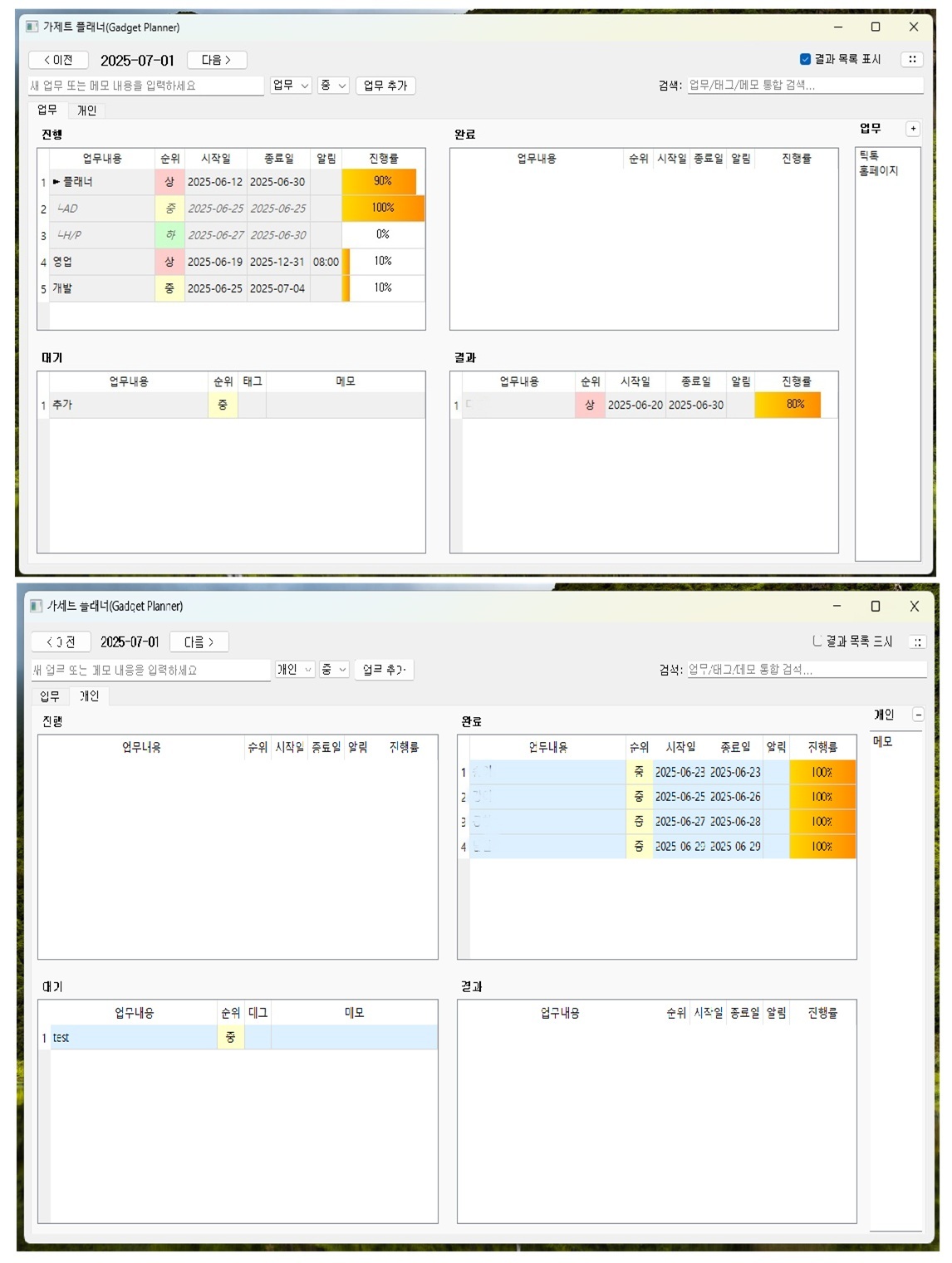952x1263 pixels.
Task: Open the 중 priority dropdown in the upper window
Action: click(333, 86)
